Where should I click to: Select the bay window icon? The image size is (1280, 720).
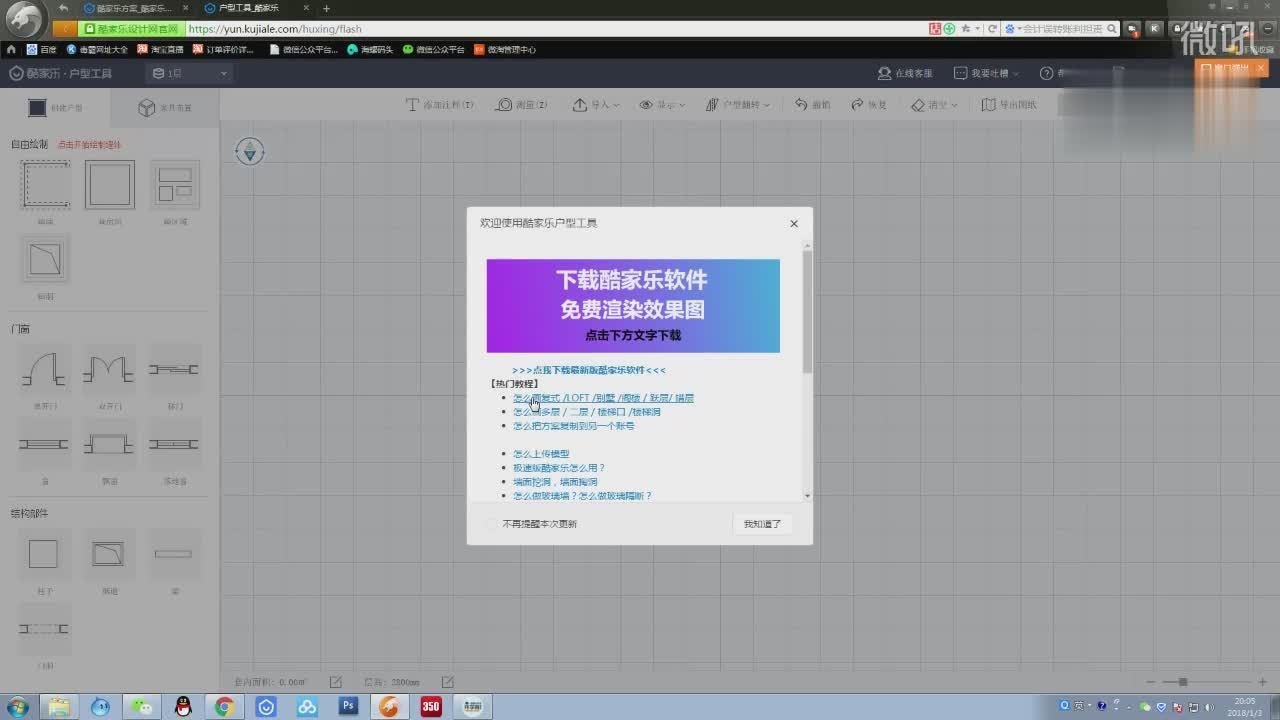(109, 444)
